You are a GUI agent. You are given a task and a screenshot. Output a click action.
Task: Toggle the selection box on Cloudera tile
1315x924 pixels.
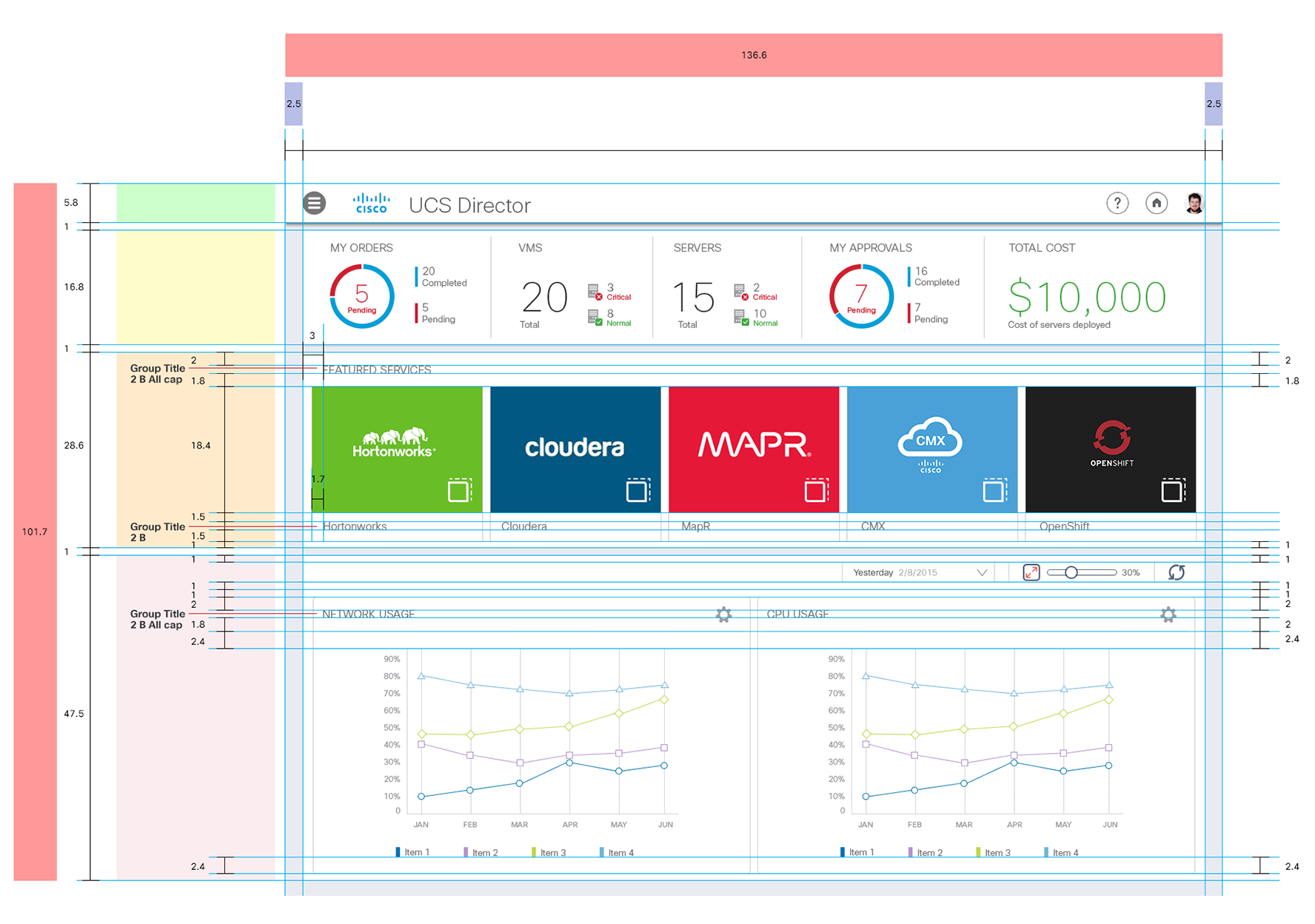[x=638, y=490]
